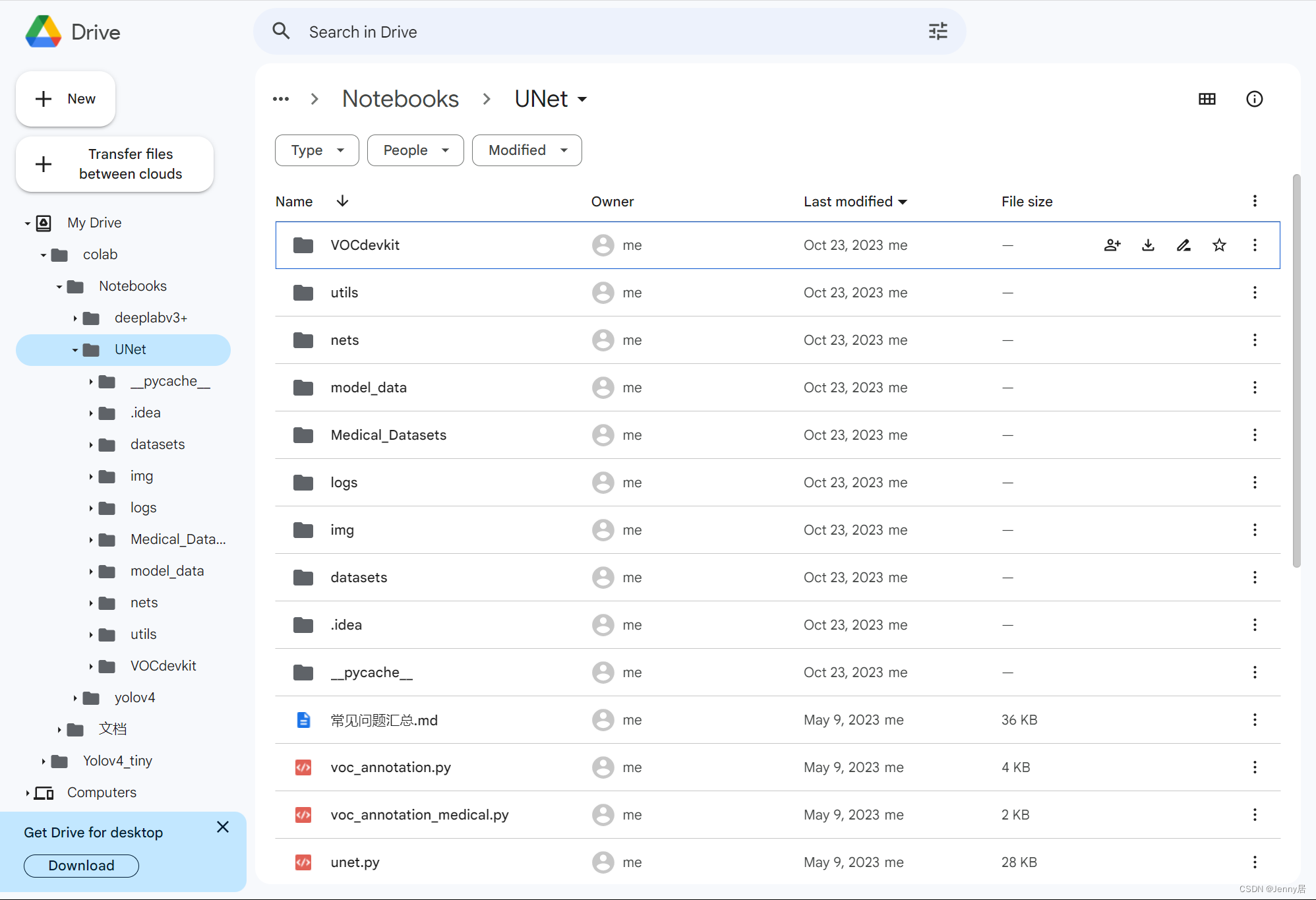Click the Search in Drive field
The height and width of the screenshot is (900, 1316).
(x=527, y=31)
